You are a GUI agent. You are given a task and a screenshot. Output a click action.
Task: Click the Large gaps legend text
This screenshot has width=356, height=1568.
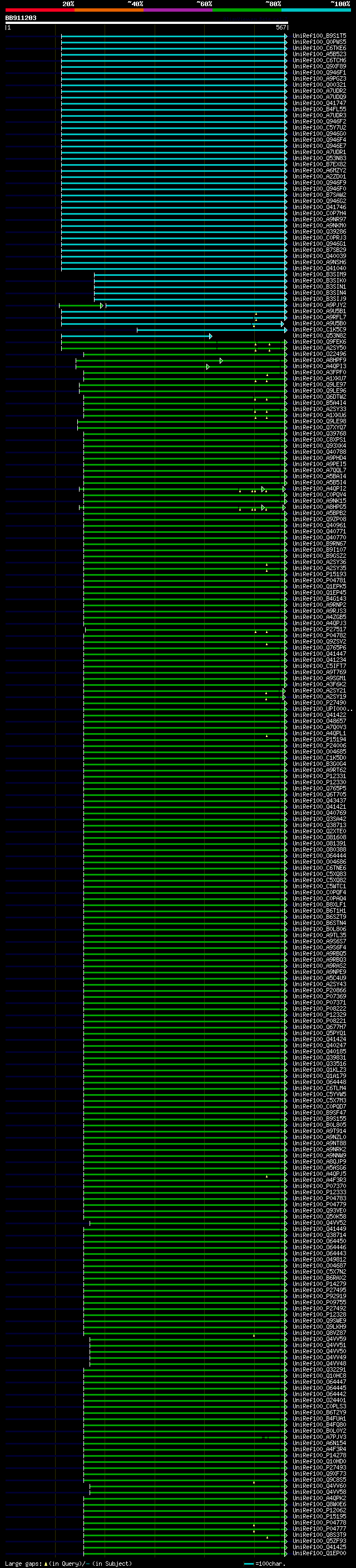(x=68, y=1563)
